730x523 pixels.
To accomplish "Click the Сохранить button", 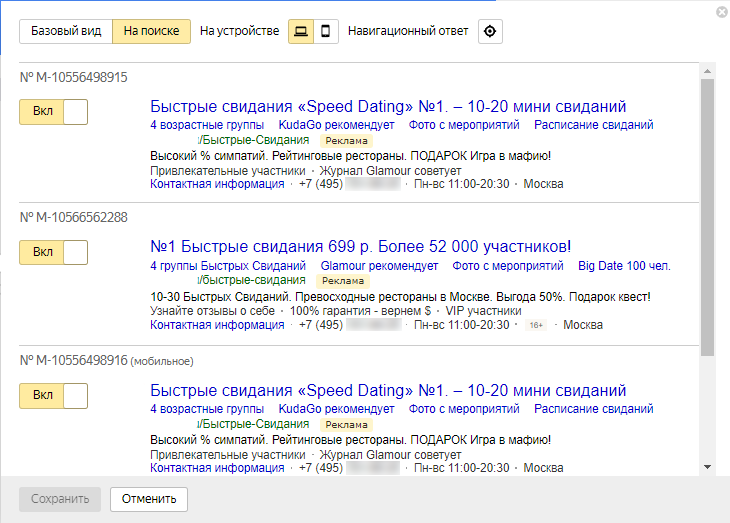I will (x=60, y=499).
